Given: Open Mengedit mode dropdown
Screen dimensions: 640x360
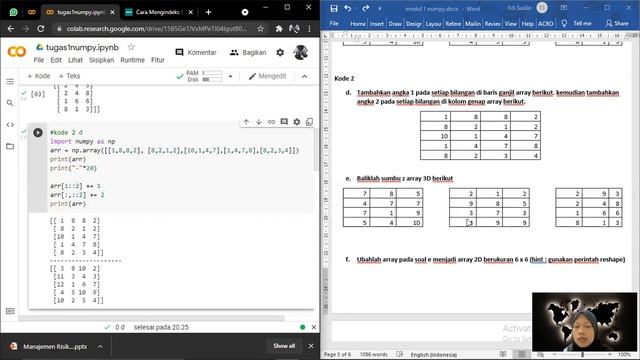Looking at the screenshot, I should (x=267, y=76).
